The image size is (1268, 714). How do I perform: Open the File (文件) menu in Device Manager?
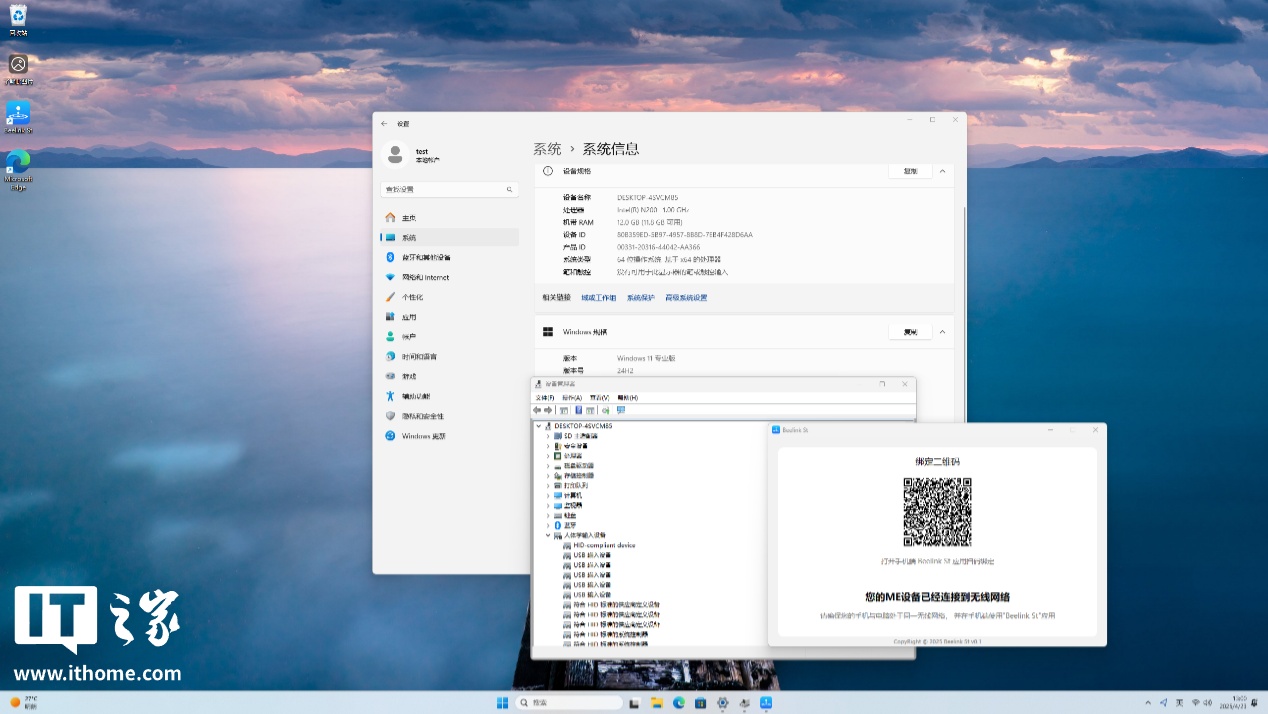point(545,397)
